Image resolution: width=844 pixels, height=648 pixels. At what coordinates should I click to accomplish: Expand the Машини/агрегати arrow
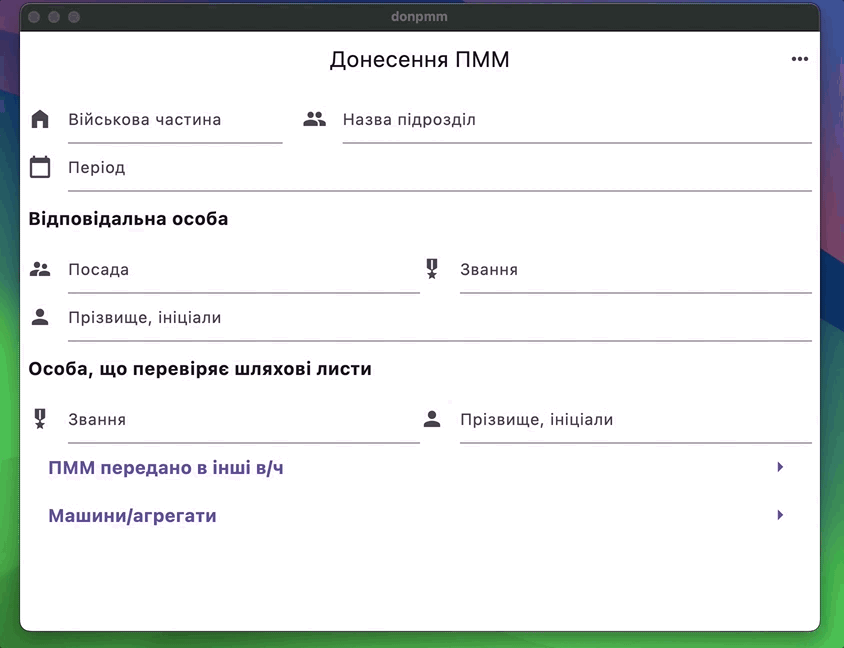[780, 515]
